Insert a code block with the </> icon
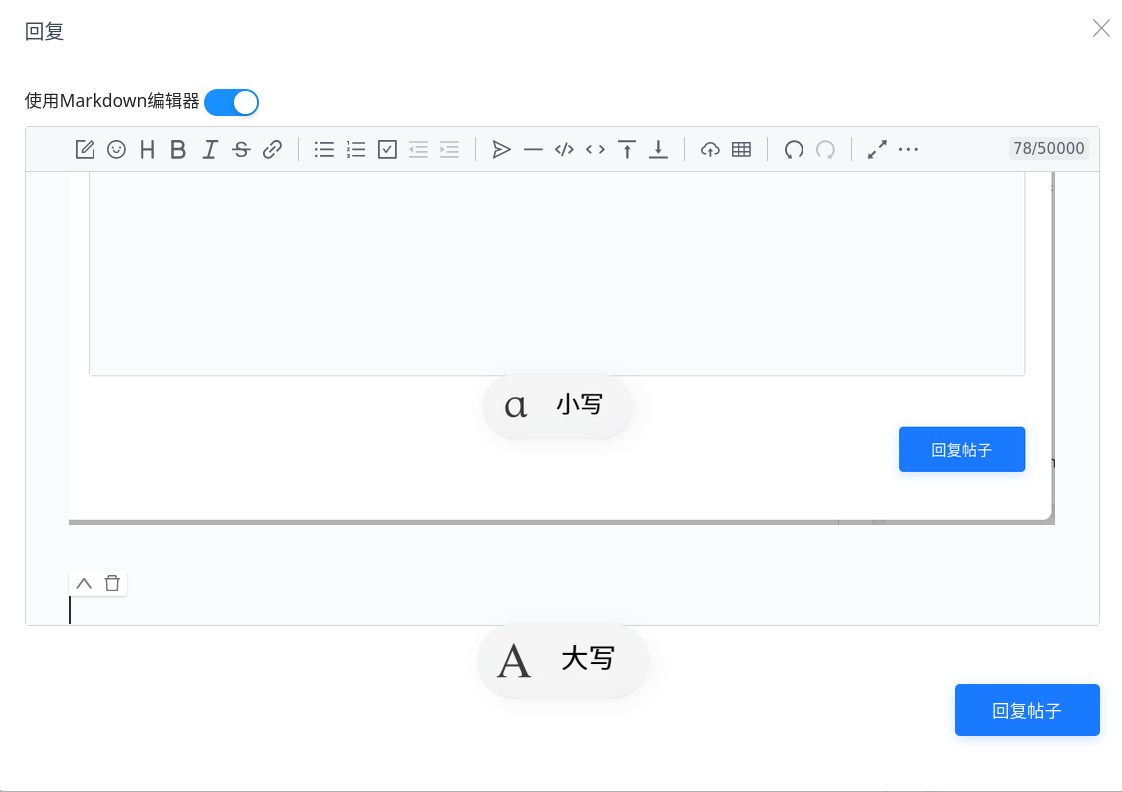The width and height of the screenshot is (1122, 792). point(563,149)
